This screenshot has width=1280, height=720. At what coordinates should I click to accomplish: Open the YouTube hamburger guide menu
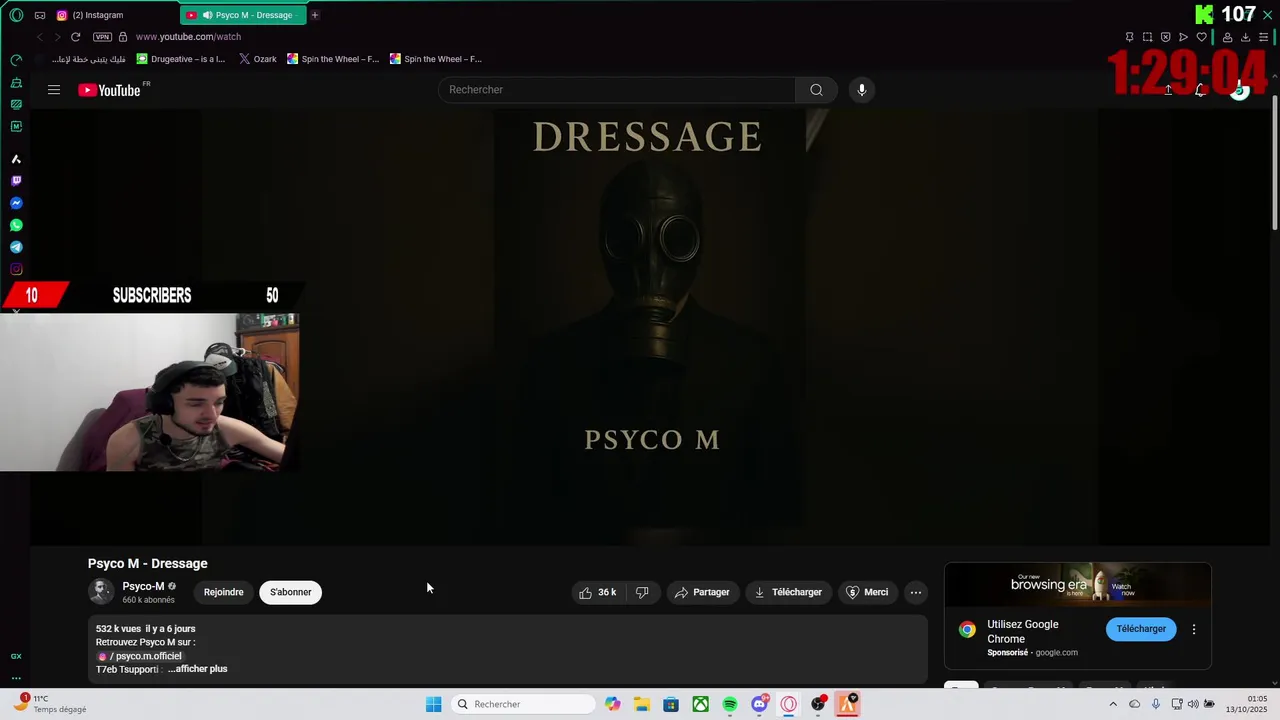(x=54, y=90)
